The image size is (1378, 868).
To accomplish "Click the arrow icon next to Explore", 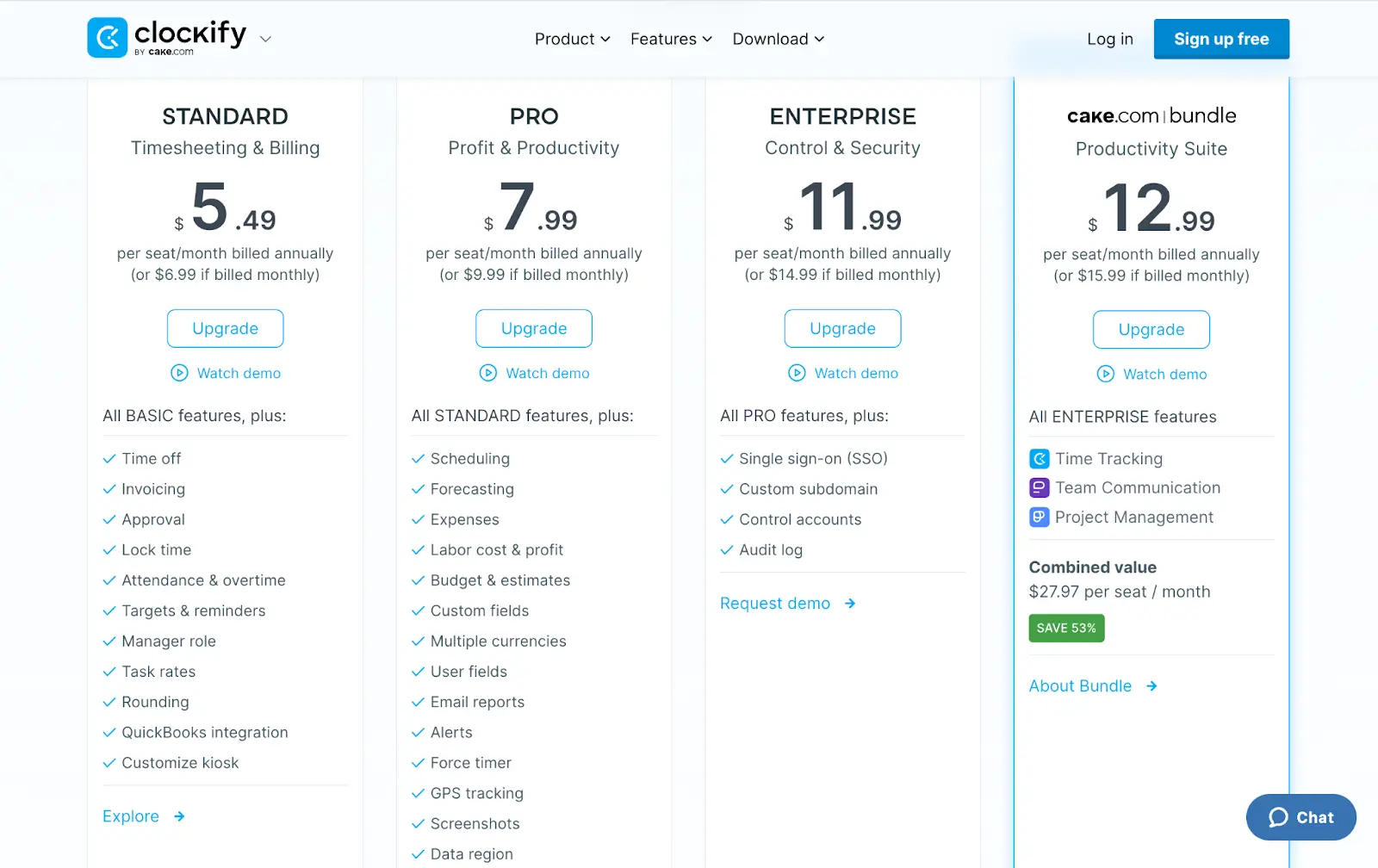I will (179, 816).
